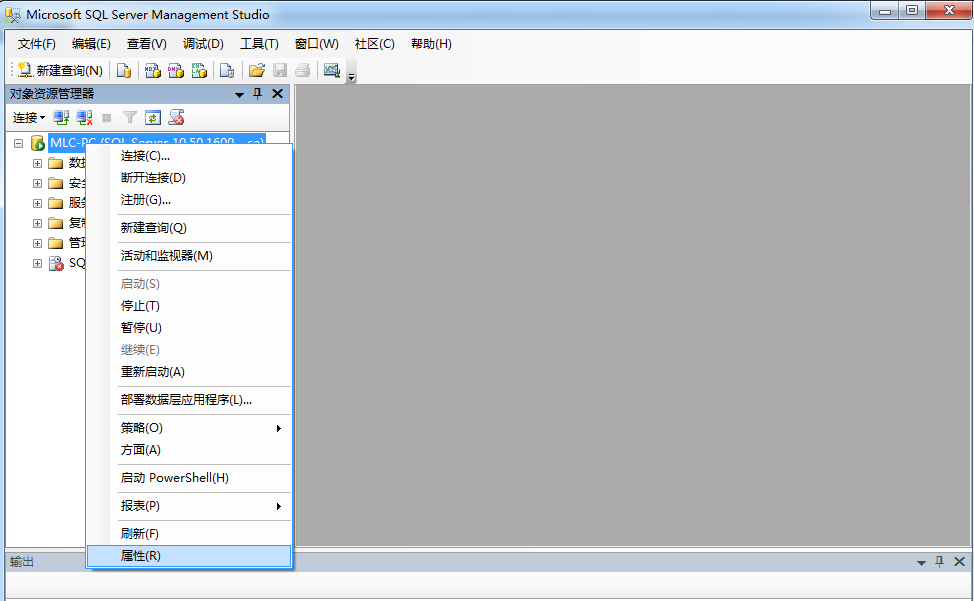Viewport: 974px width, 601px height.
Task: Click the open file folder icon
Action: [257, 70]
